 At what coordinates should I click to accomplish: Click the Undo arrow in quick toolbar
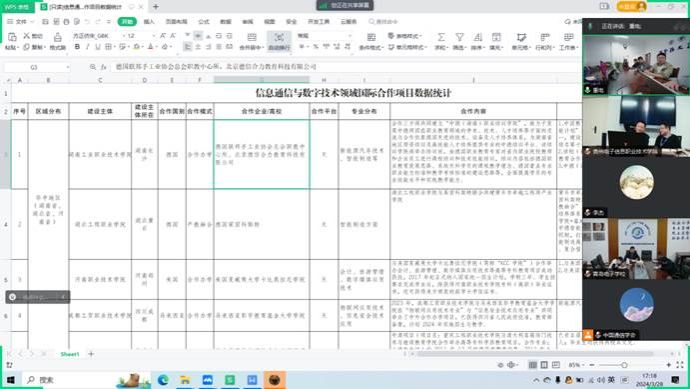(87, 22)
